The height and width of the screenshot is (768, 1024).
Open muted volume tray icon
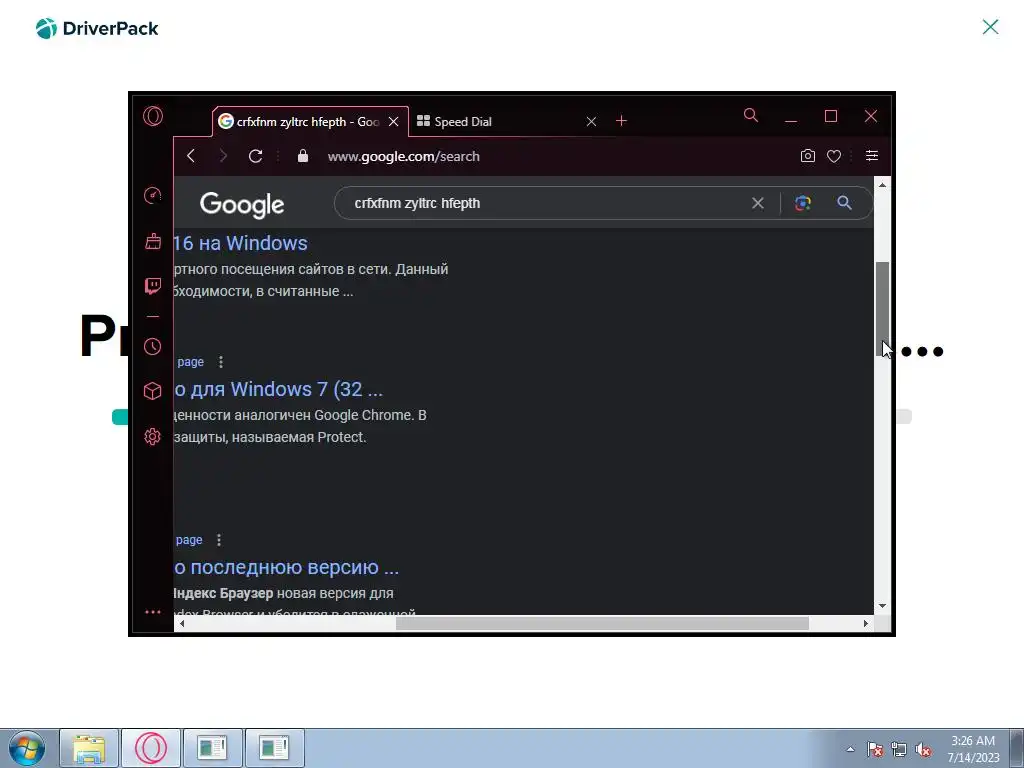click(x=923, y=749)
